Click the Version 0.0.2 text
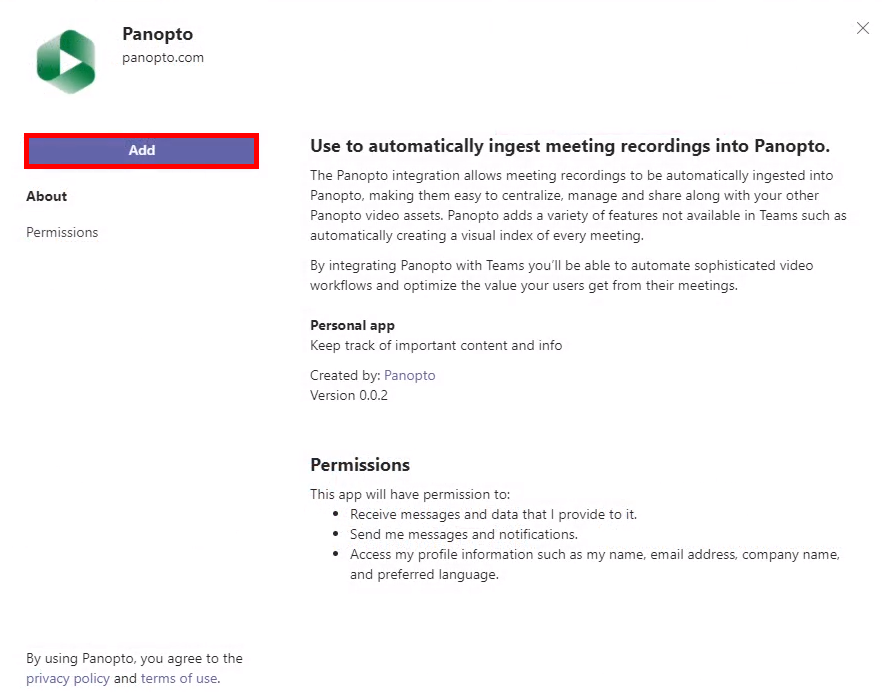Image resolution: width=882 pixels, height=700 pixels. 349,396
